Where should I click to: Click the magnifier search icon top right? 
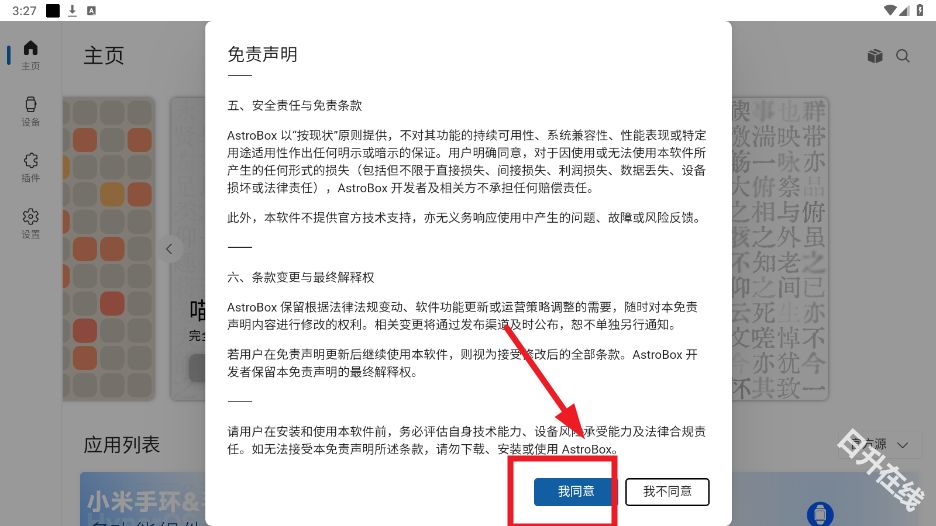(x=903, y=56)
